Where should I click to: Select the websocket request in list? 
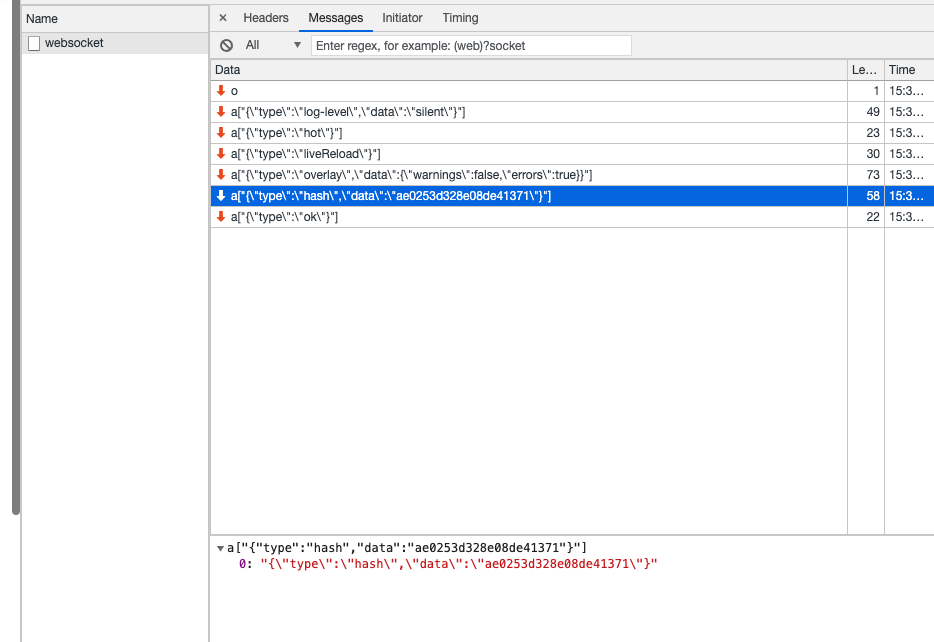click(74, 43)
